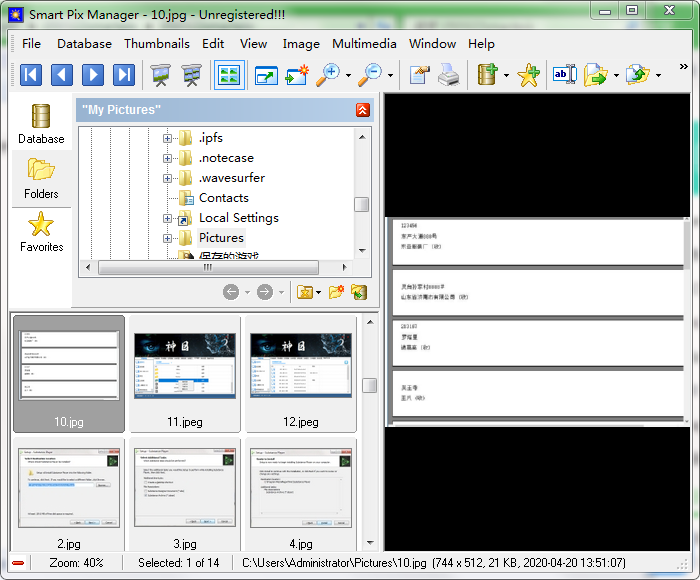The image size is (700, 580).
Task: Click the zoom in magnifier icon
Action: [327, 74]
